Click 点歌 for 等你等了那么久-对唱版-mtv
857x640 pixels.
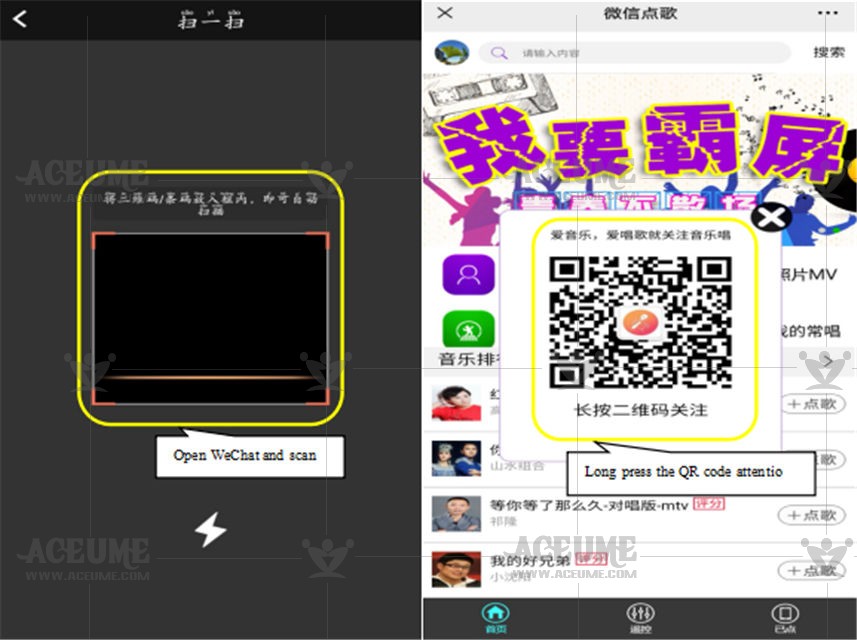pos(811,515)
